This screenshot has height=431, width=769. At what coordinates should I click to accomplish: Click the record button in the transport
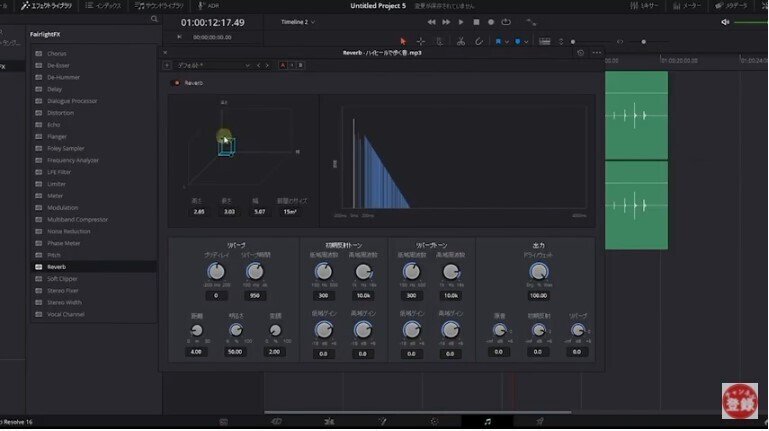490,22
